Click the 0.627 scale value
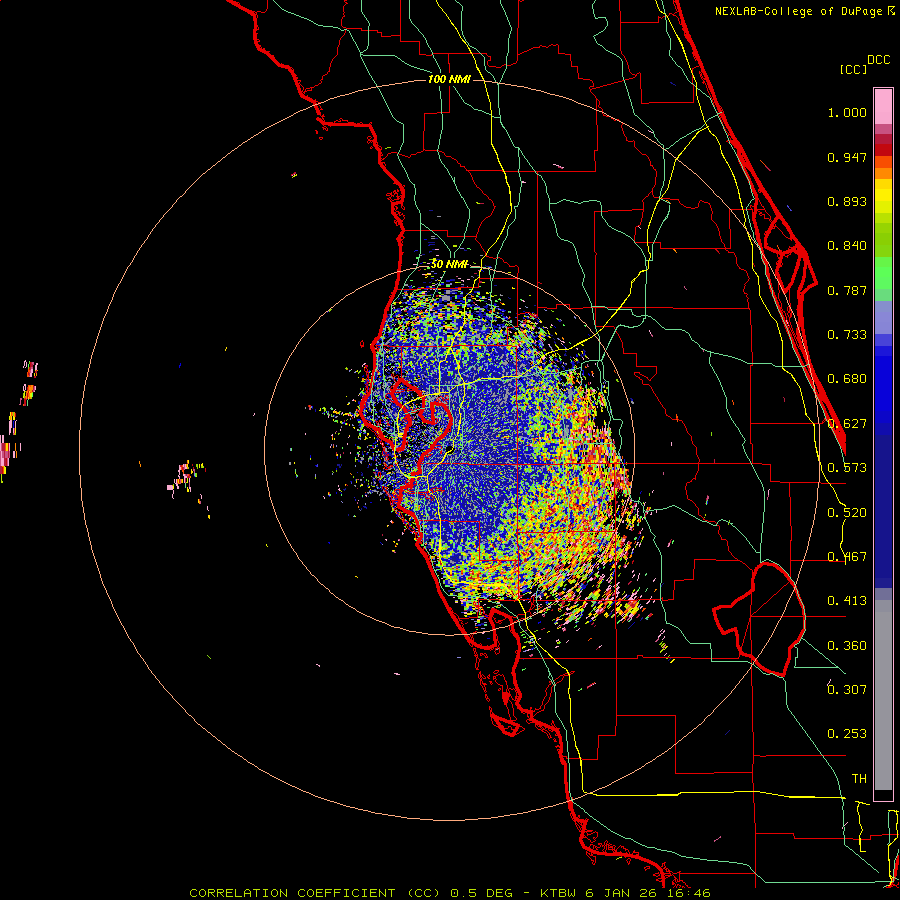The image size is (900, 900). point(847,424)
